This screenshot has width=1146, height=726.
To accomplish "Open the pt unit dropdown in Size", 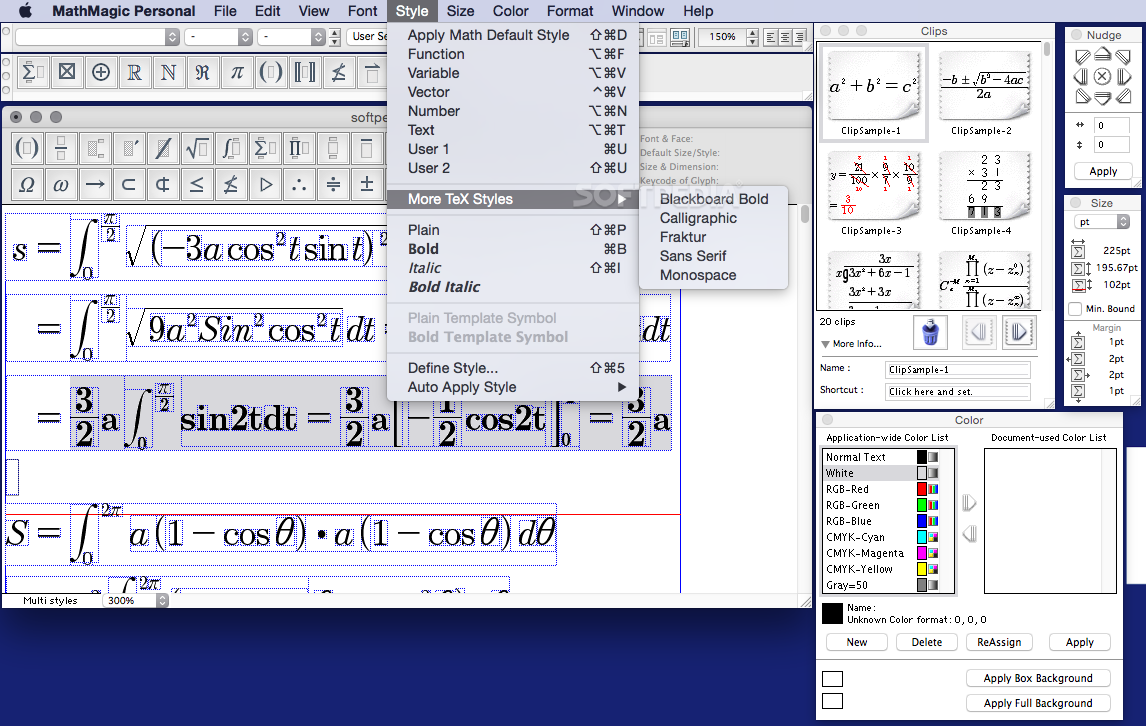I will [x=1101, y=222].
